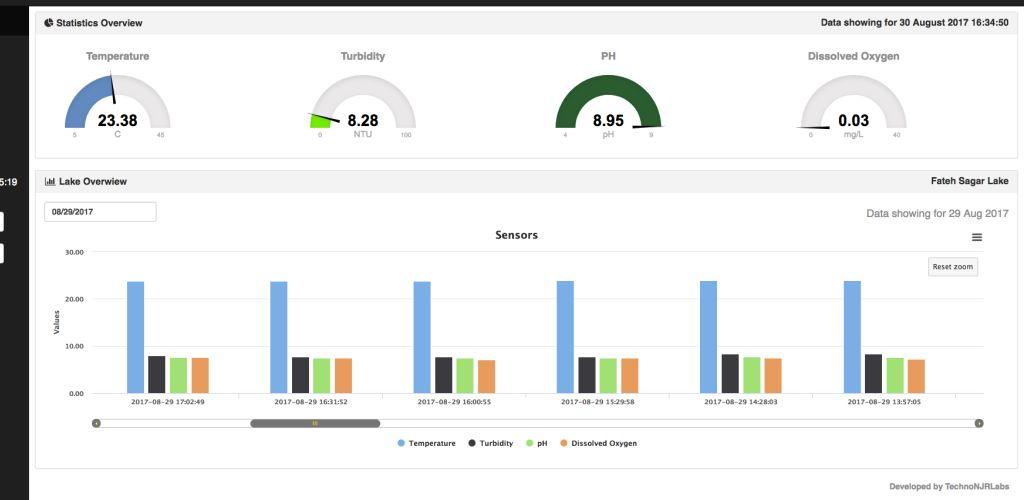Screen dimensions: 1024x500
Task: Click the 2017-08-29 14:28:03 axis label
Action: pyautogui.click(x=741, y=402)
